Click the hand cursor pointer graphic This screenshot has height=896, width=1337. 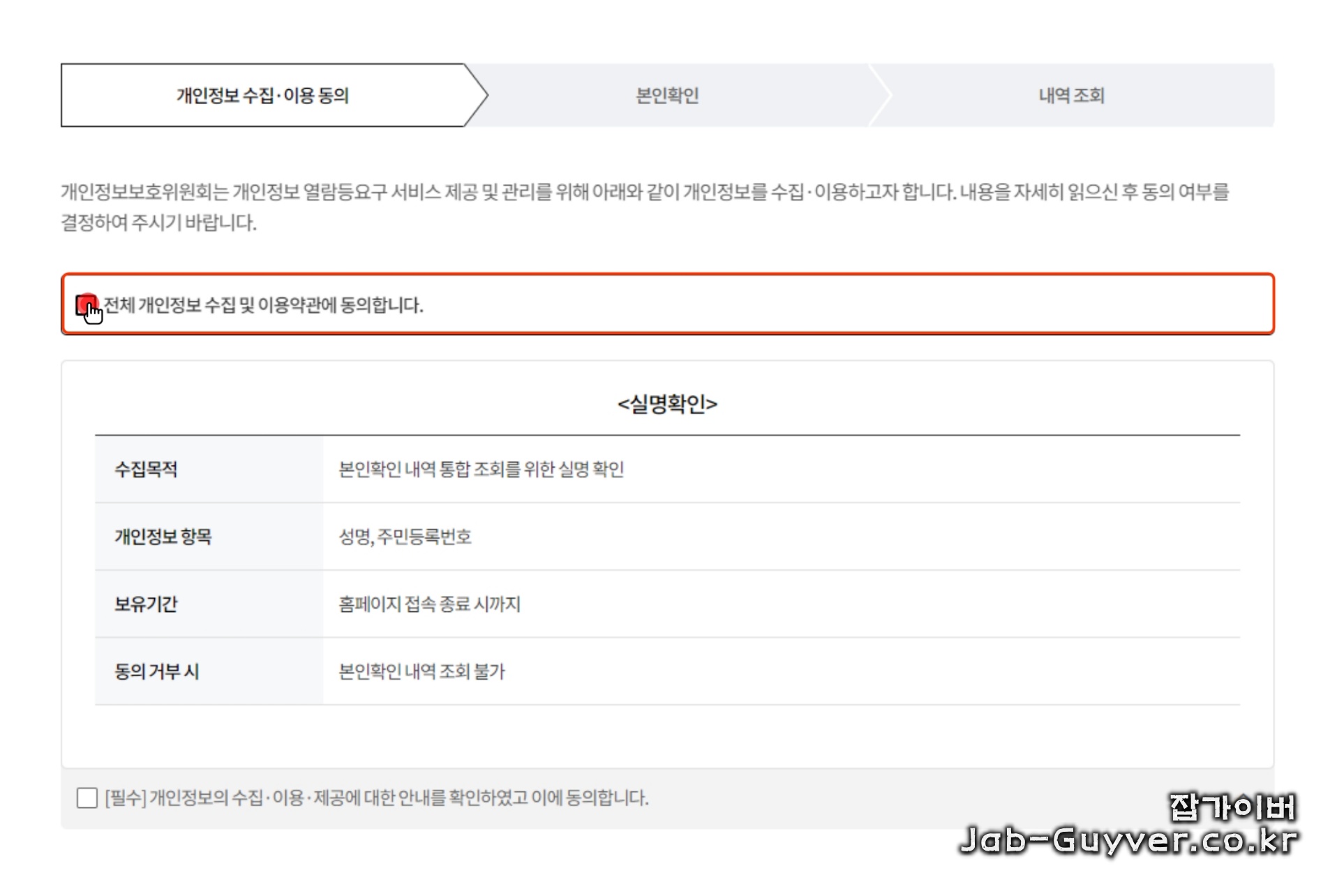[x=93, y=315]
